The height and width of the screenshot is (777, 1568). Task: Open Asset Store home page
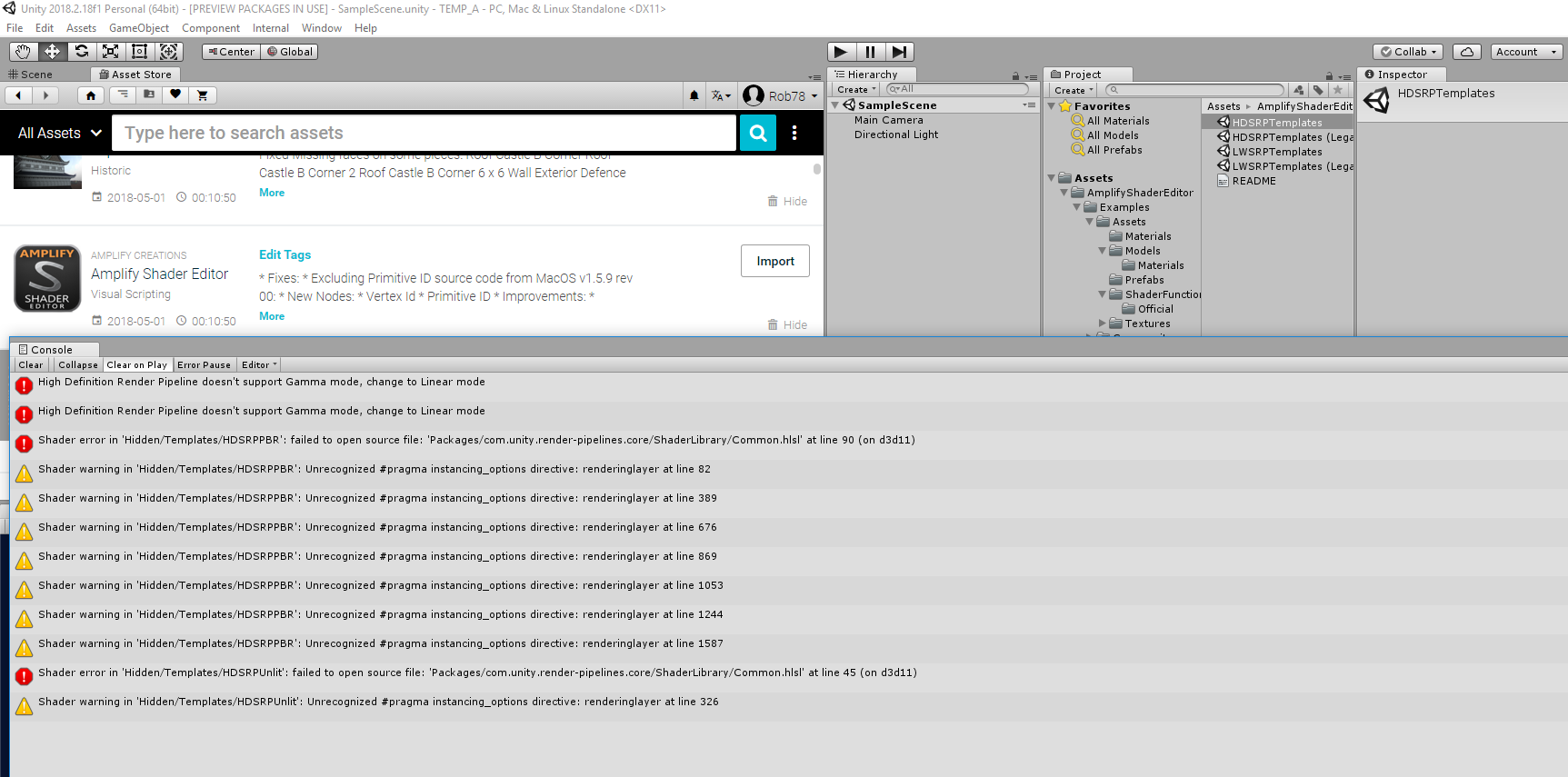pos(91,95)
